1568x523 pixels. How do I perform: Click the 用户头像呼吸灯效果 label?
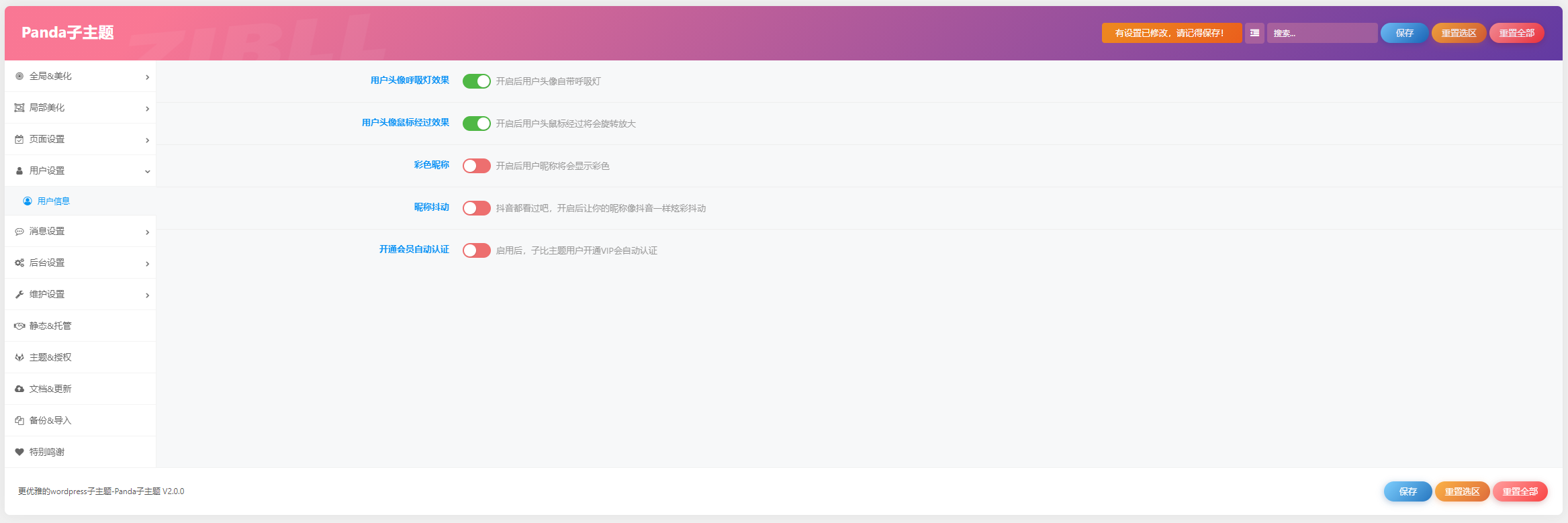point(410,81)
